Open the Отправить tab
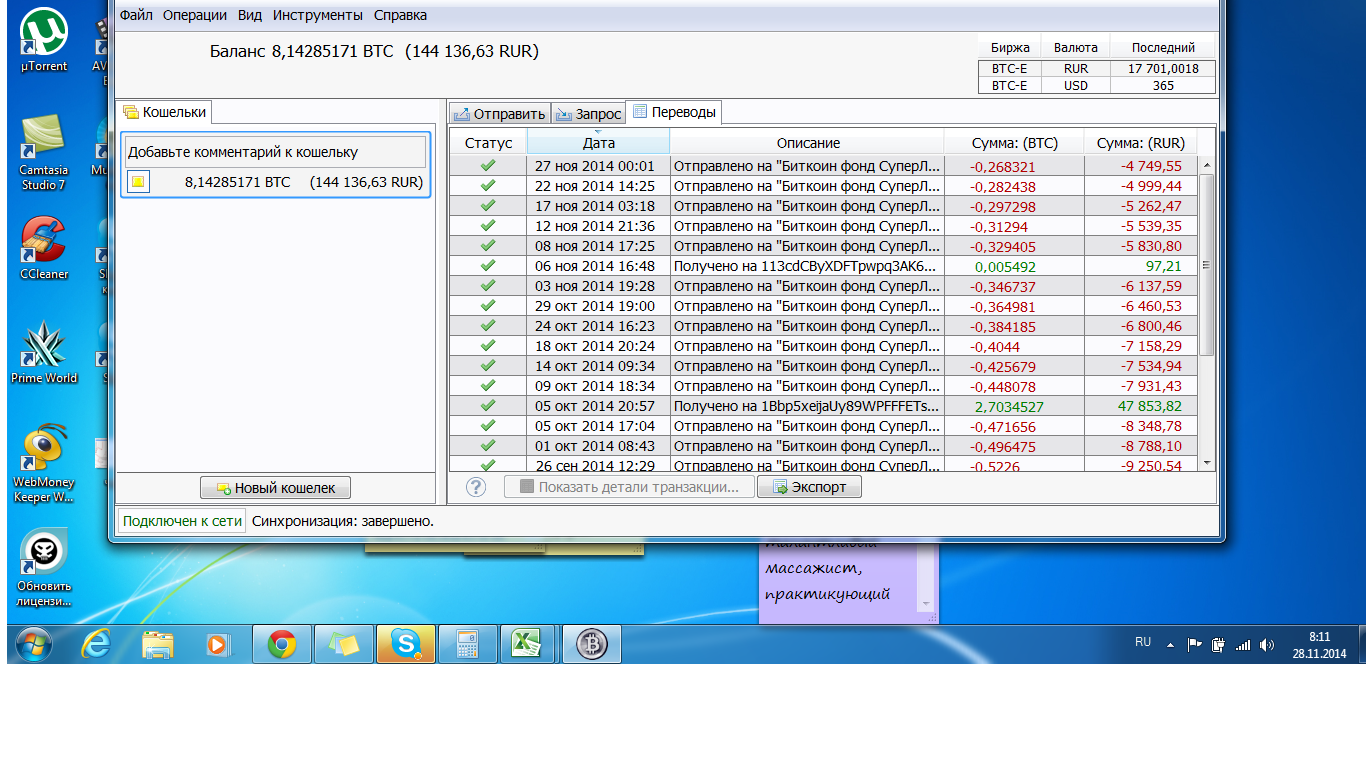 tap(499, 113)
